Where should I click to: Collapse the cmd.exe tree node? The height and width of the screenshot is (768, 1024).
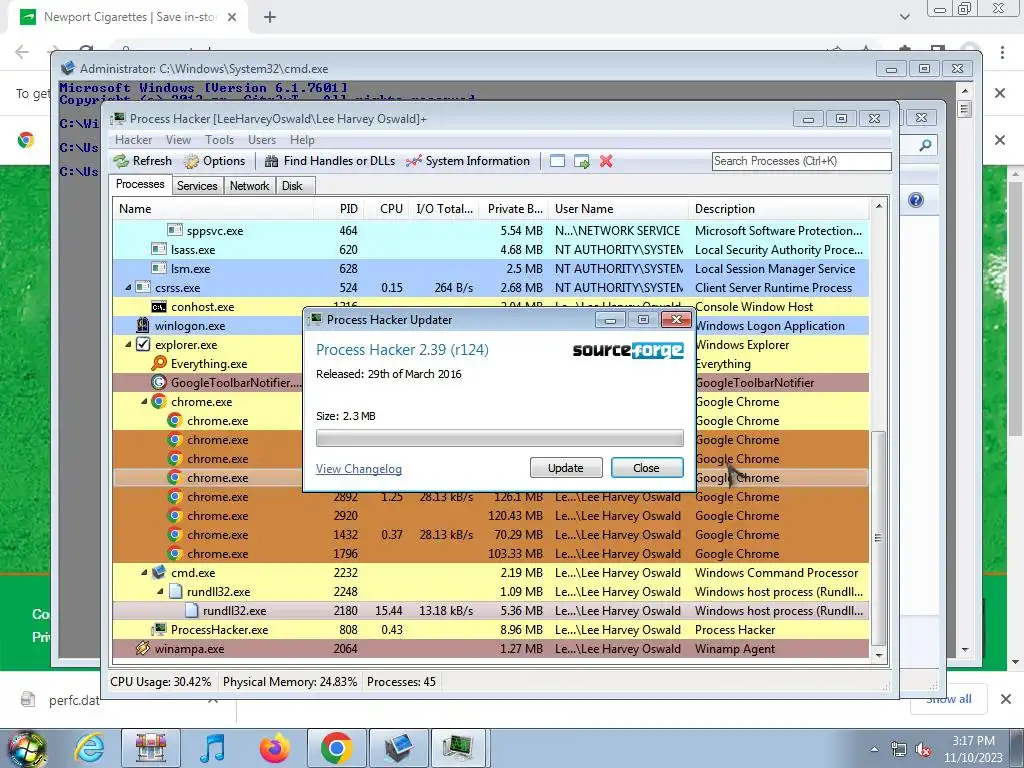click(x=144, y=572)
